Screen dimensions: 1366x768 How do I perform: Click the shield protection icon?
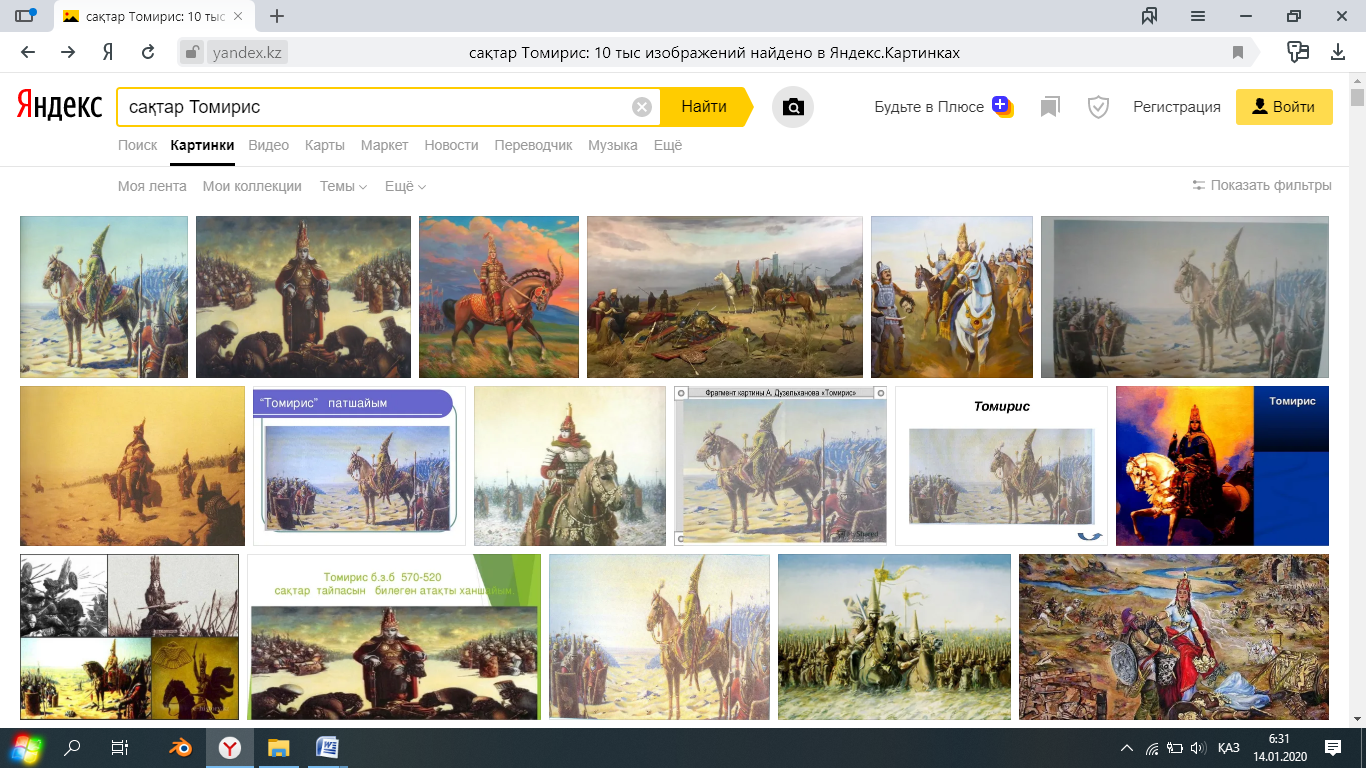(1098, 107)
